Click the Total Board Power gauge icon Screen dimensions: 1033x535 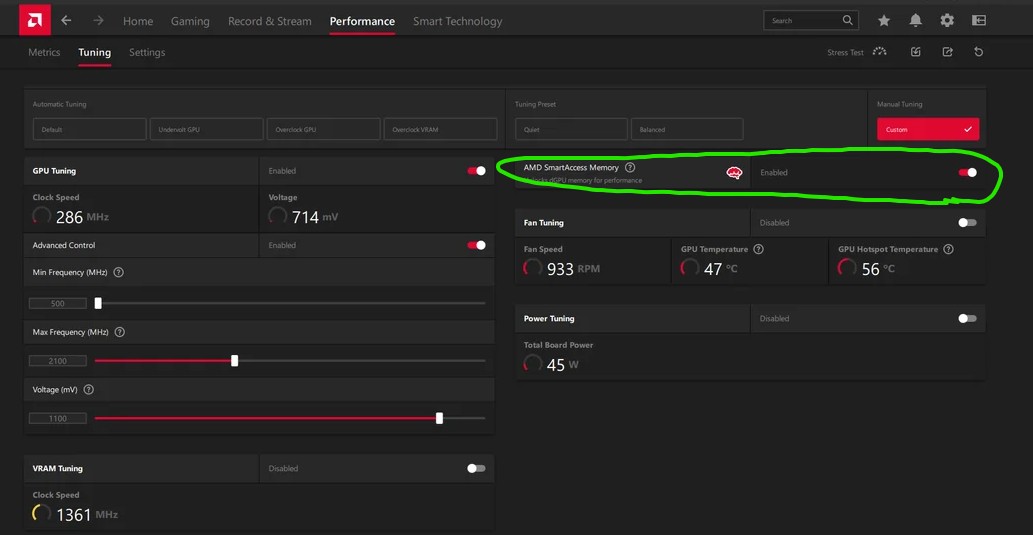(532, 363)
